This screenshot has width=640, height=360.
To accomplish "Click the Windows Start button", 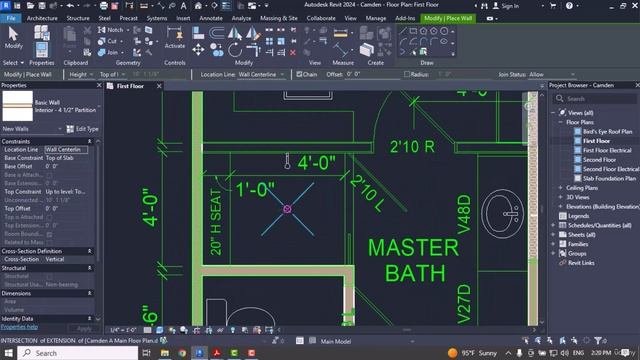I will coord(8,353).
